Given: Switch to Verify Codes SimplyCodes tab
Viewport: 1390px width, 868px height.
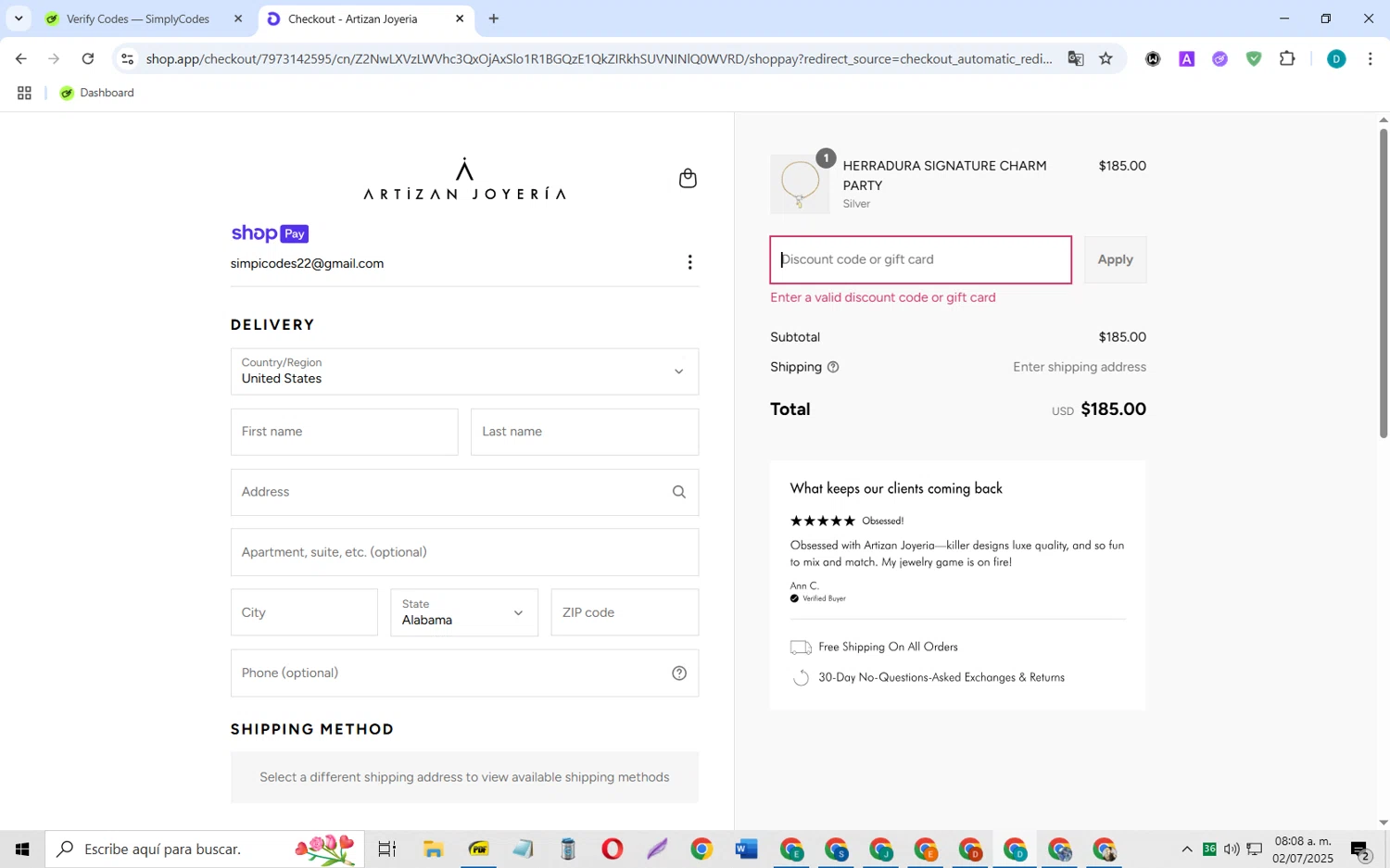Looking at the screenshot, I should click(137, 19).
